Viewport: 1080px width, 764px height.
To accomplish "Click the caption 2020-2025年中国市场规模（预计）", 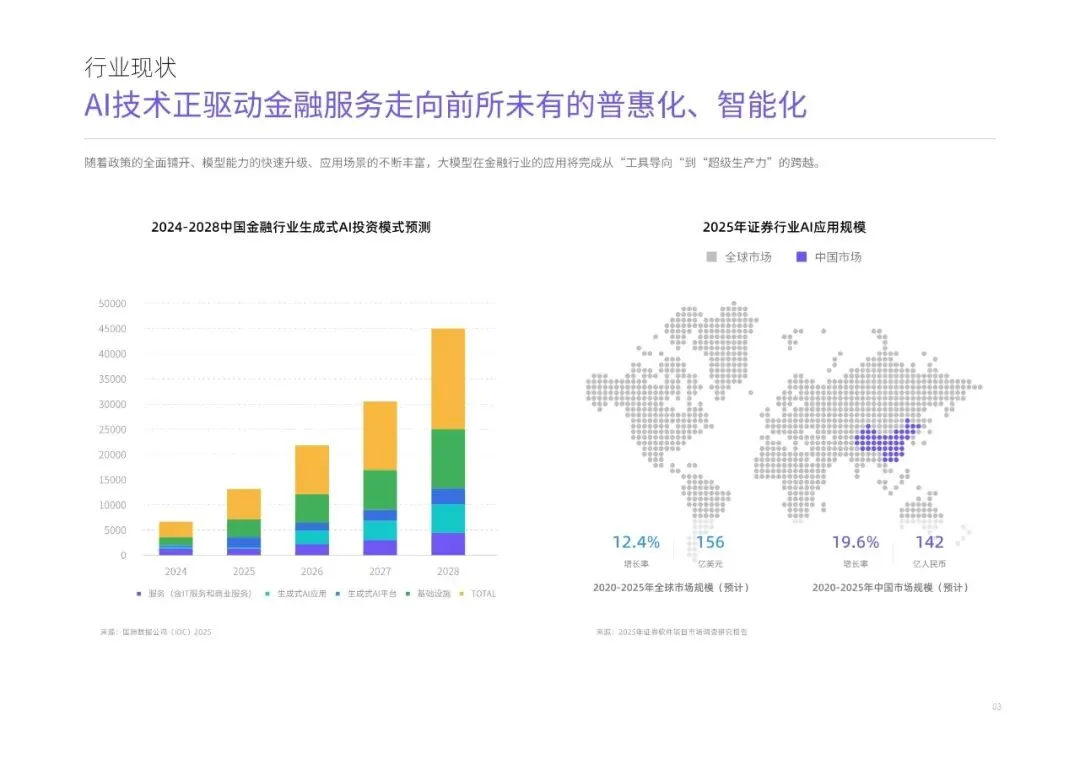I will (891, 588).
